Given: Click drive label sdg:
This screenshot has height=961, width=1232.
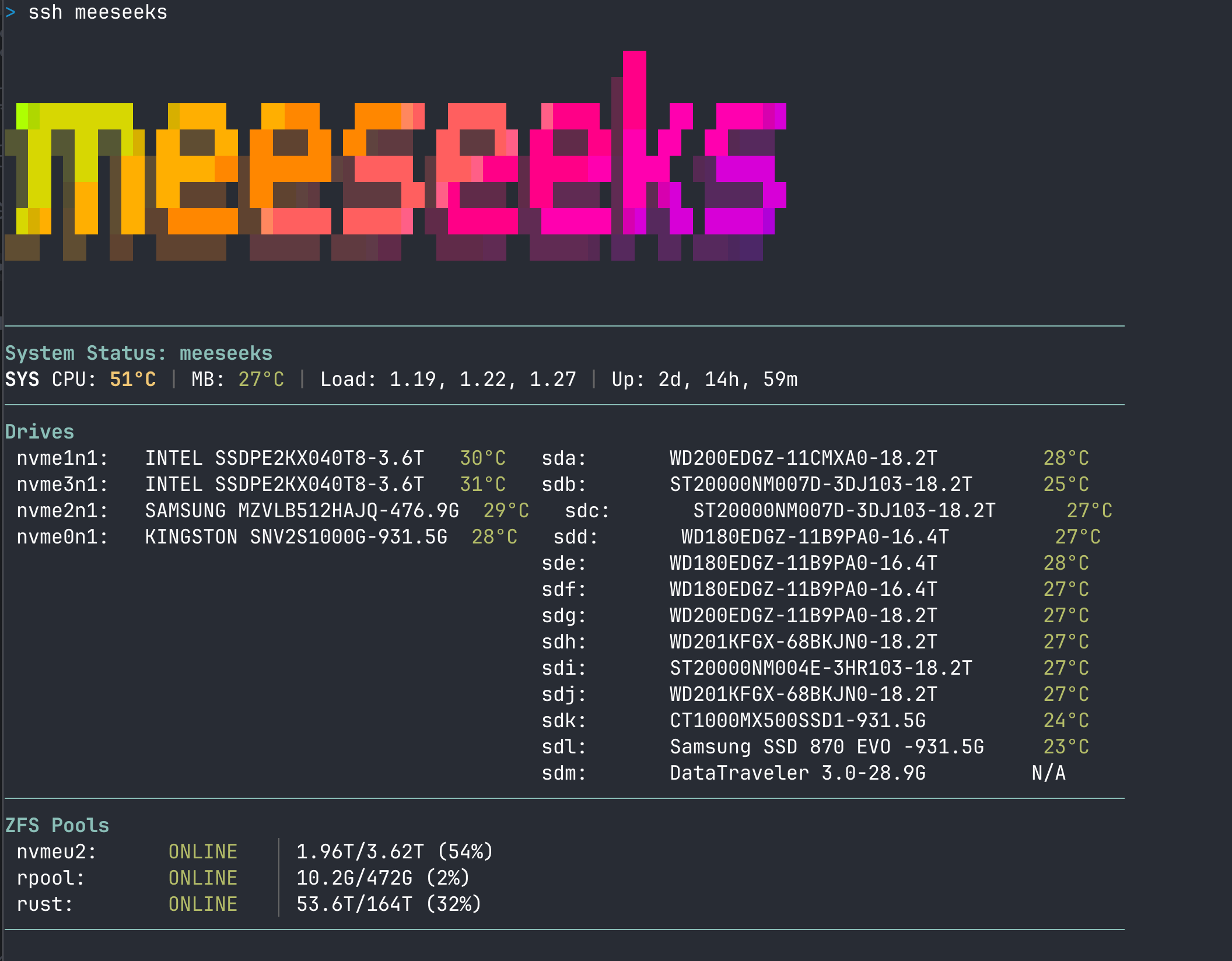Looking at the screenshot, I should [x=564, y=616].
